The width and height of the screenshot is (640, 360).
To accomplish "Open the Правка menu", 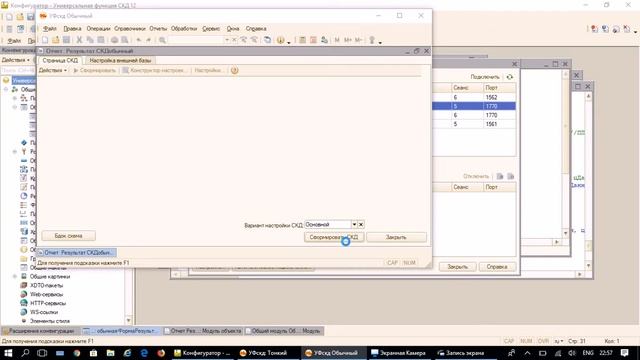I will click(72, 29).
